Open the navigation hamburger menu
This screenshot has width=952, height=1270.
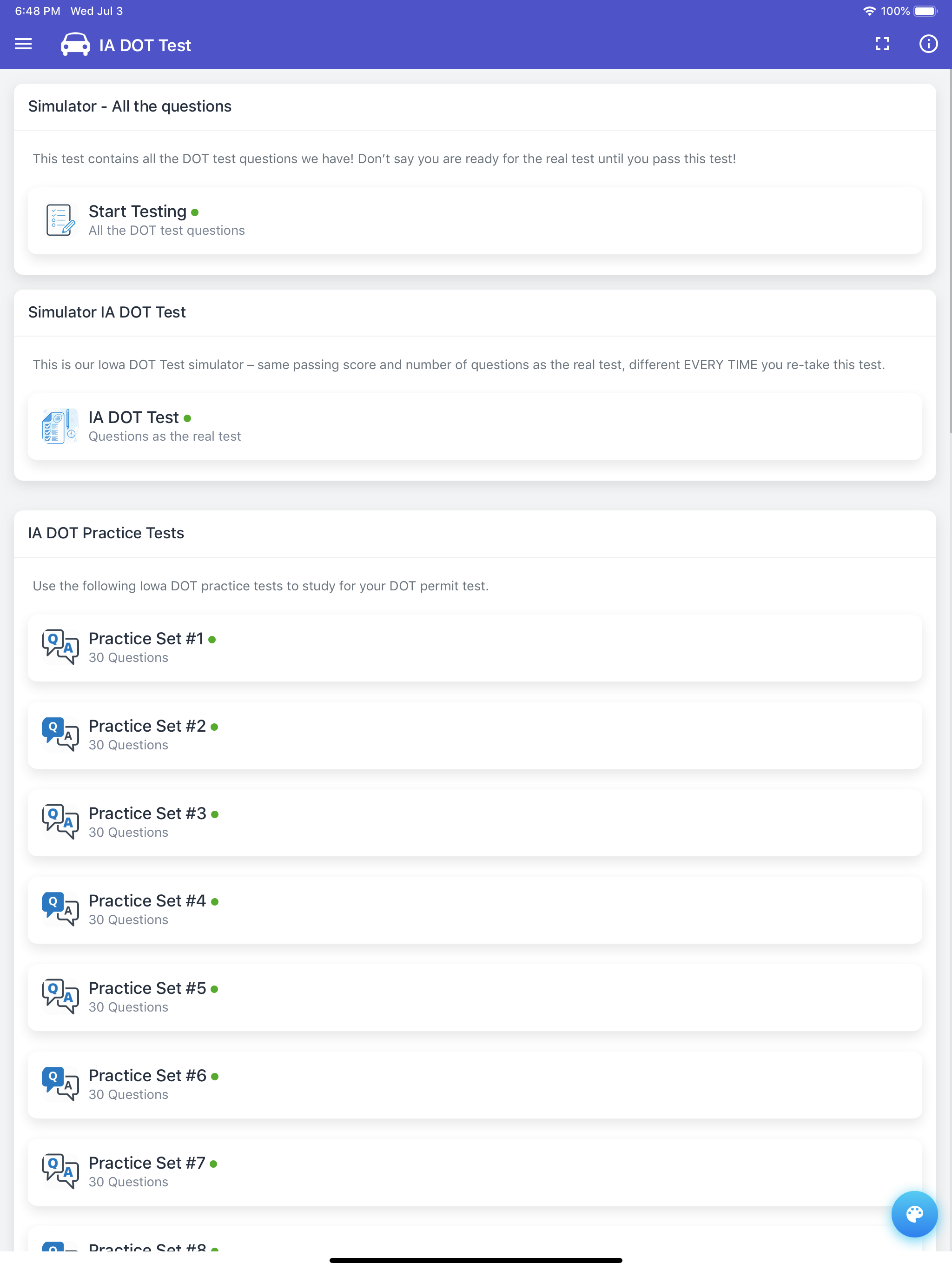23,44
